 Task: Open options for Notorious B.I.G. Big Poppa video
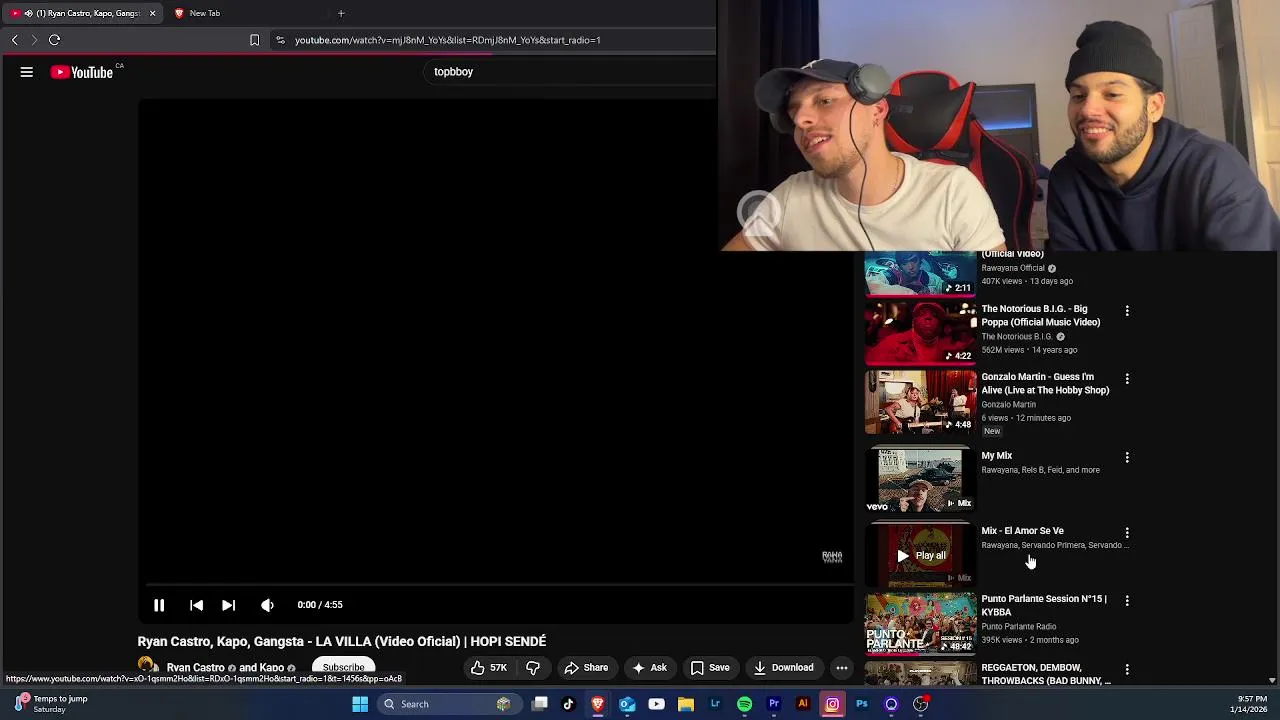[1127, 311]
